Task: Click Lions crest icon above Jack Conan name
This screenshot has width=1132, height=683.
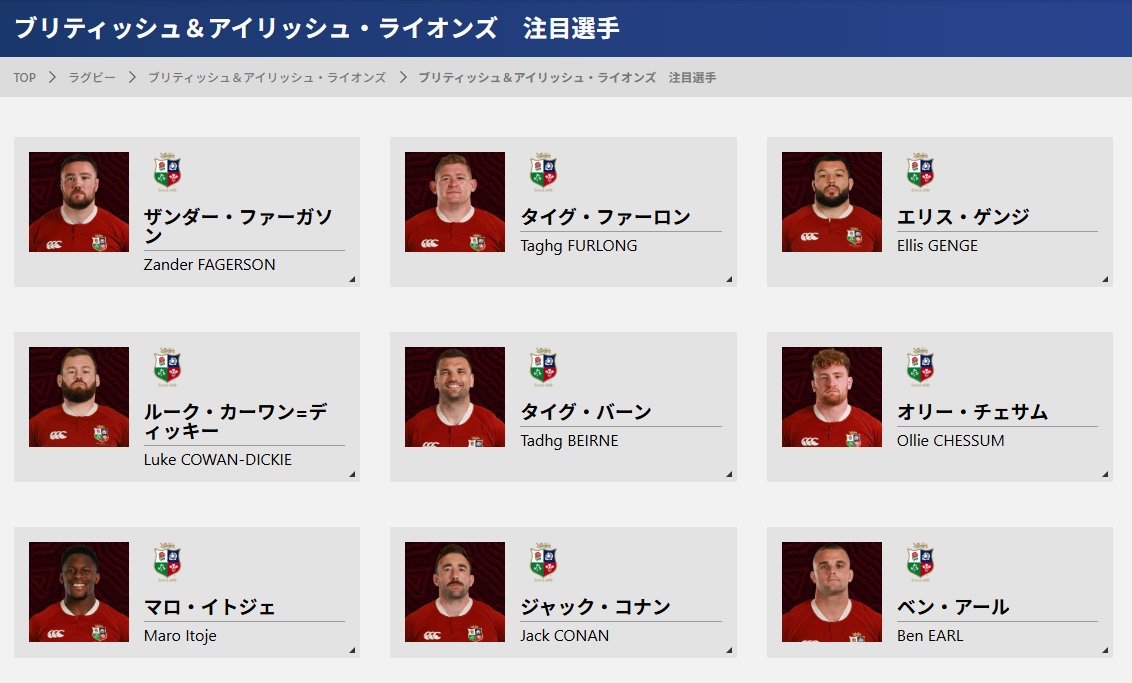Action: click(543, 562)
